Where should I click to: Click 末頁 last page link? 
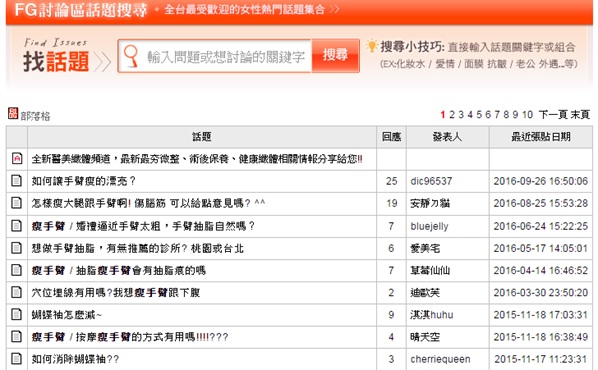(580, 114)
